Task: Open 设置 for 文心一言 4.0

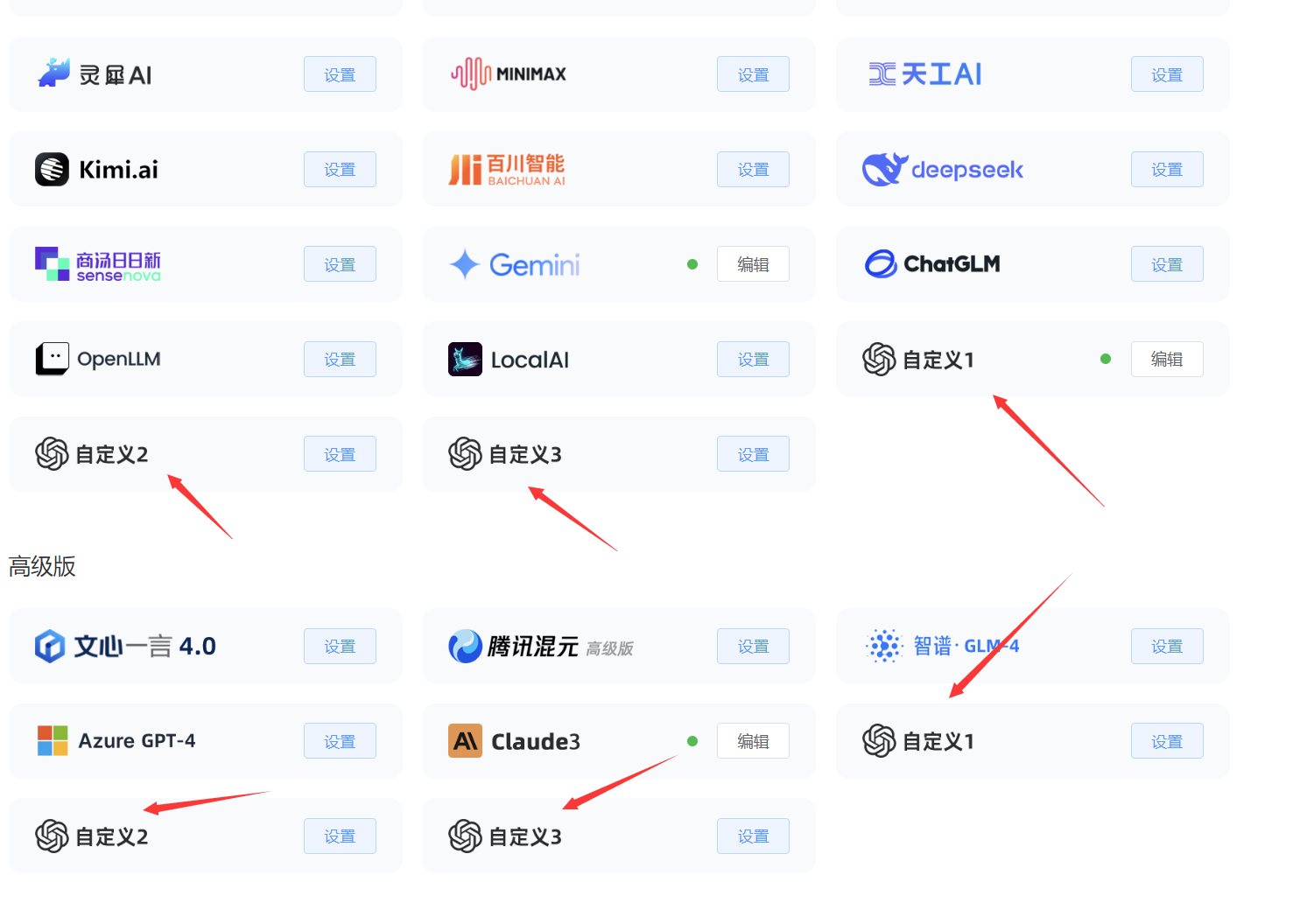Action: pyautogui.click(x=340, y=646)
